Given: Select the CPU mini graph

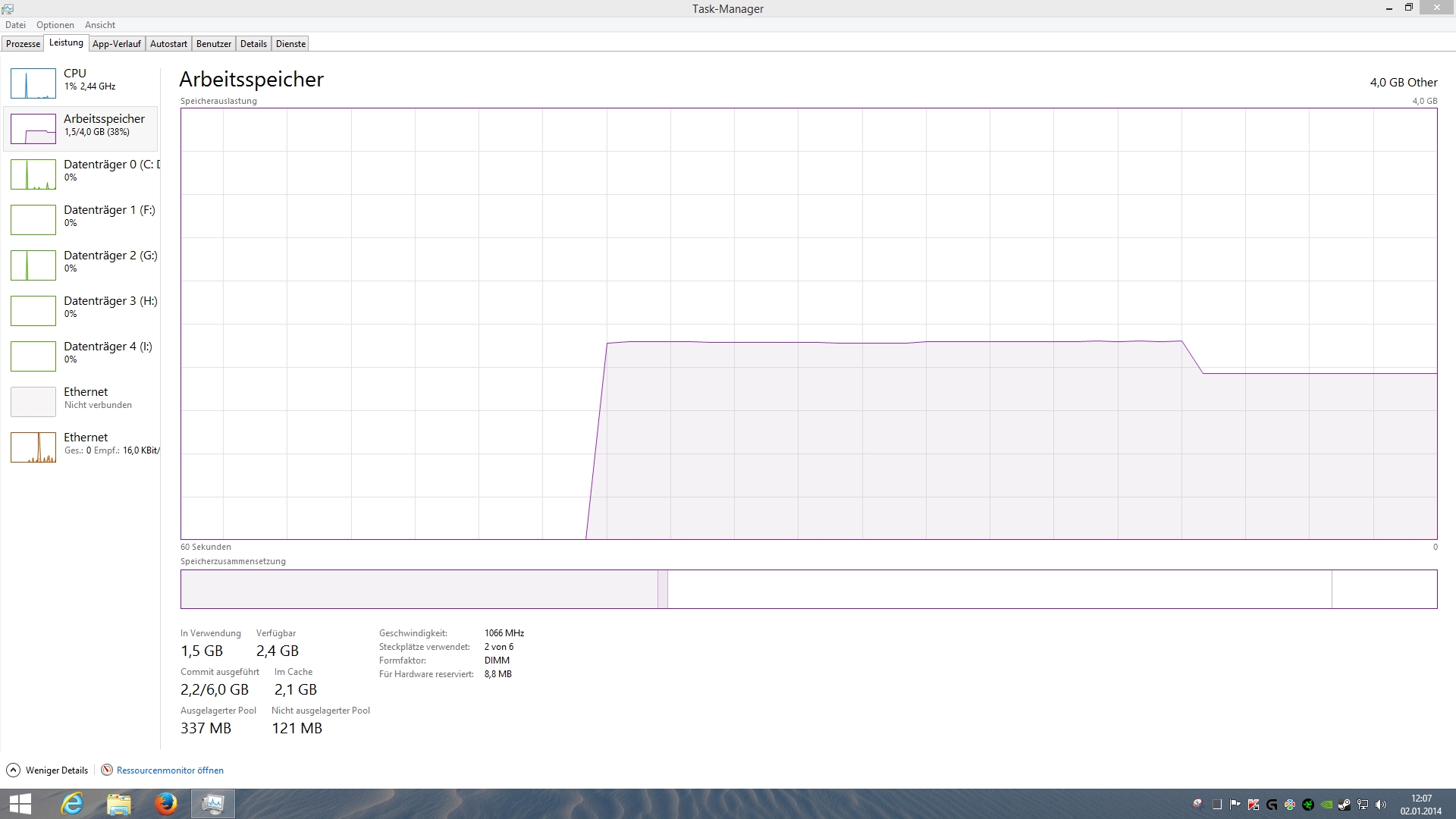Looking at the screenshot, I should coord(33,83).
